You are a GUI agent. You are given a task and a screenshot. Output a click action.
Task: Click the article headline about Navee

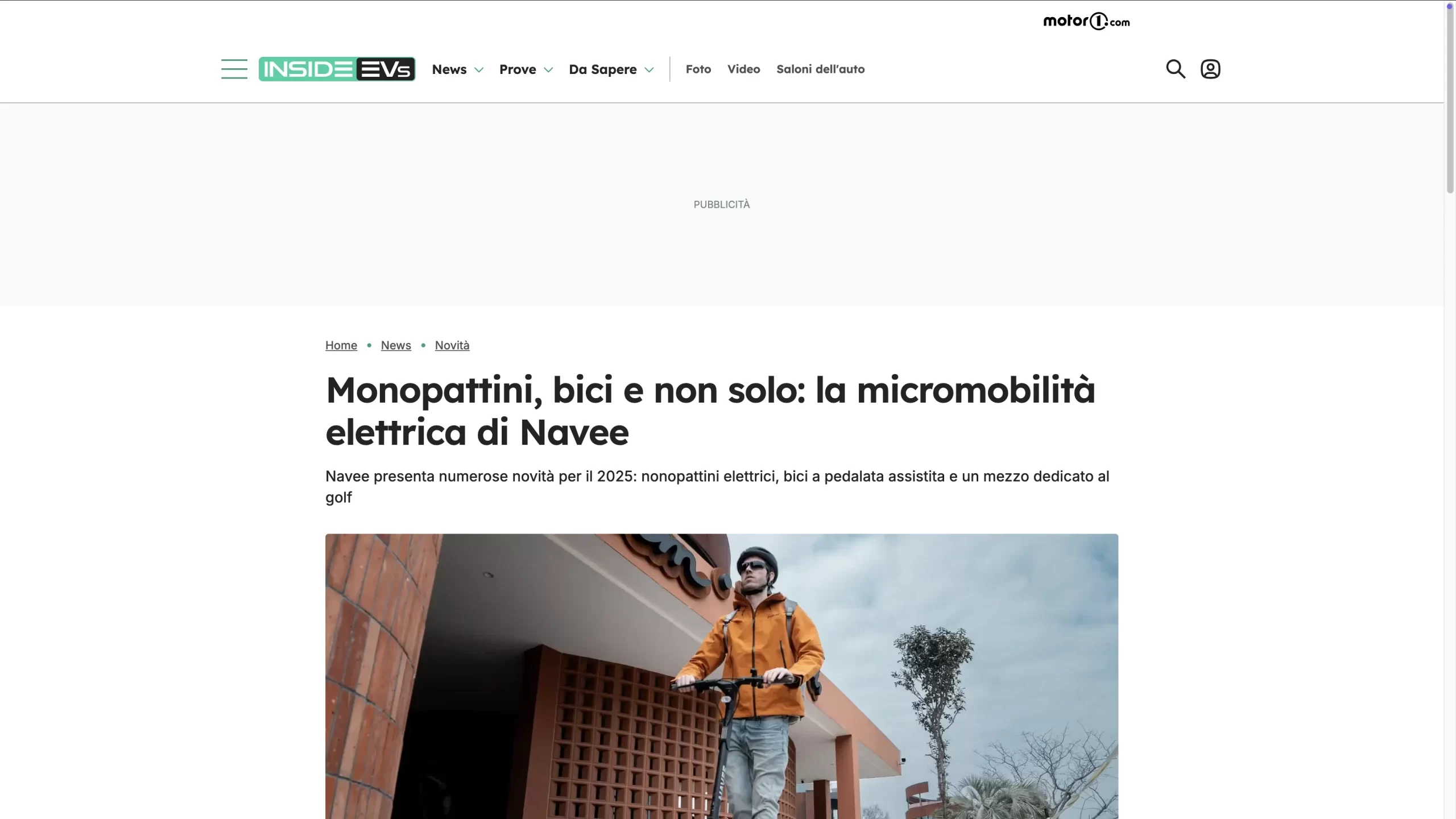click(x=710, y=411)
